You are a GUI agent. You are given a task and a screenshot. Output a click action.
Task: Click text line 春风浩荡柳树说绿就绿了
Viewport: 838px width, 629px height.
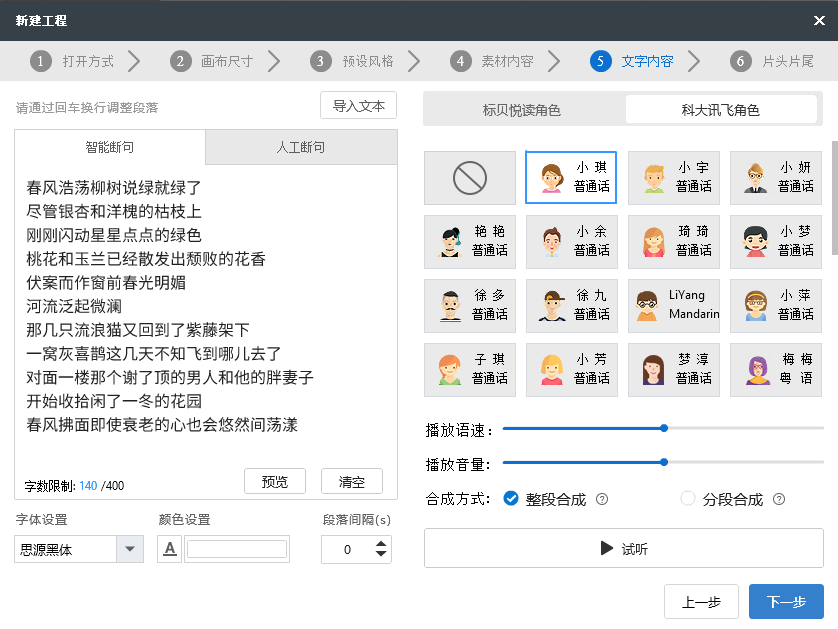click(114, 188)
